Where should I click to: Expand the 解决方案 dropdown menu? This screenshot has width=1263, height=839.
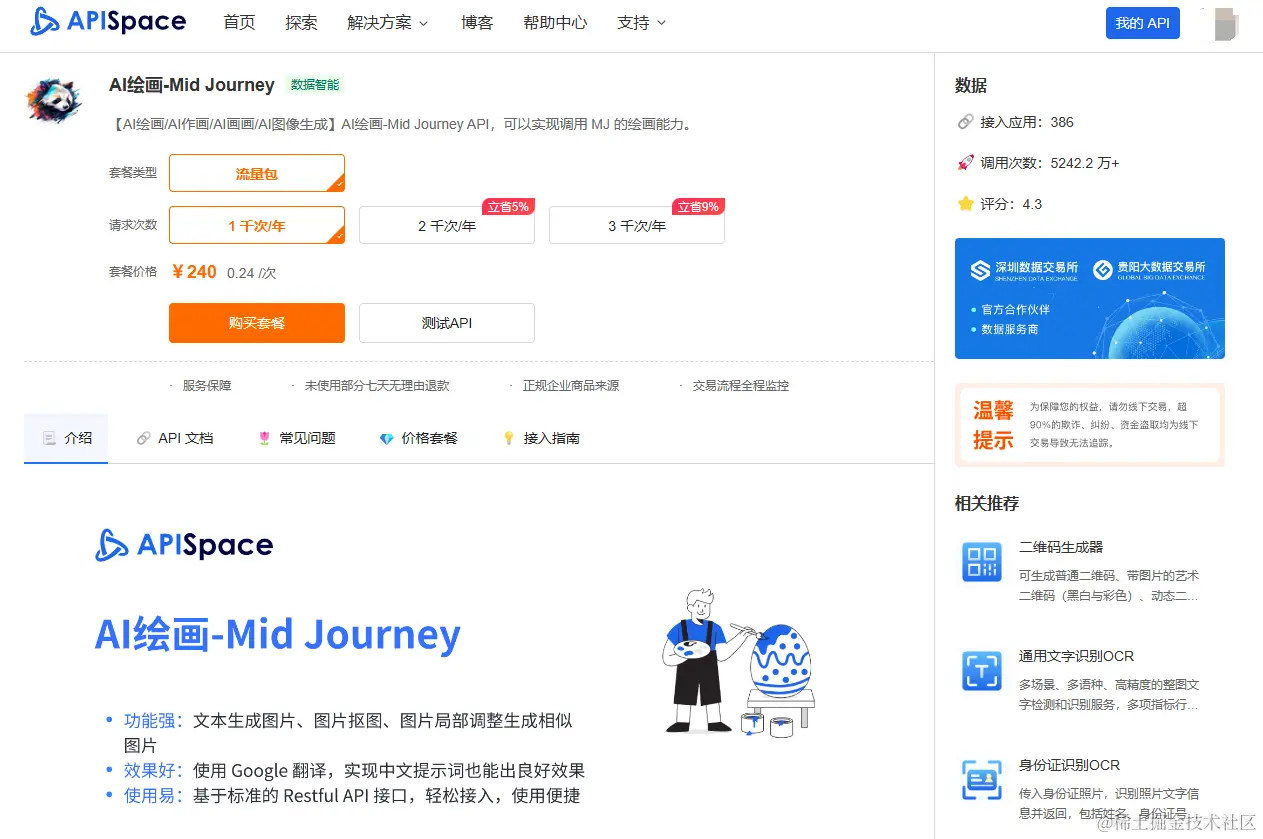388,22
